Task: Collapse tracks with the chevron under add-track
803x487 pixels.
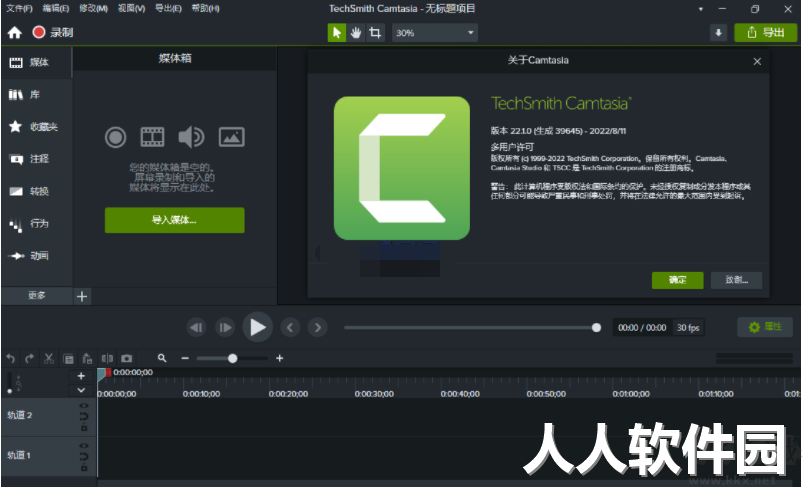Action: [x=81, y=390]
